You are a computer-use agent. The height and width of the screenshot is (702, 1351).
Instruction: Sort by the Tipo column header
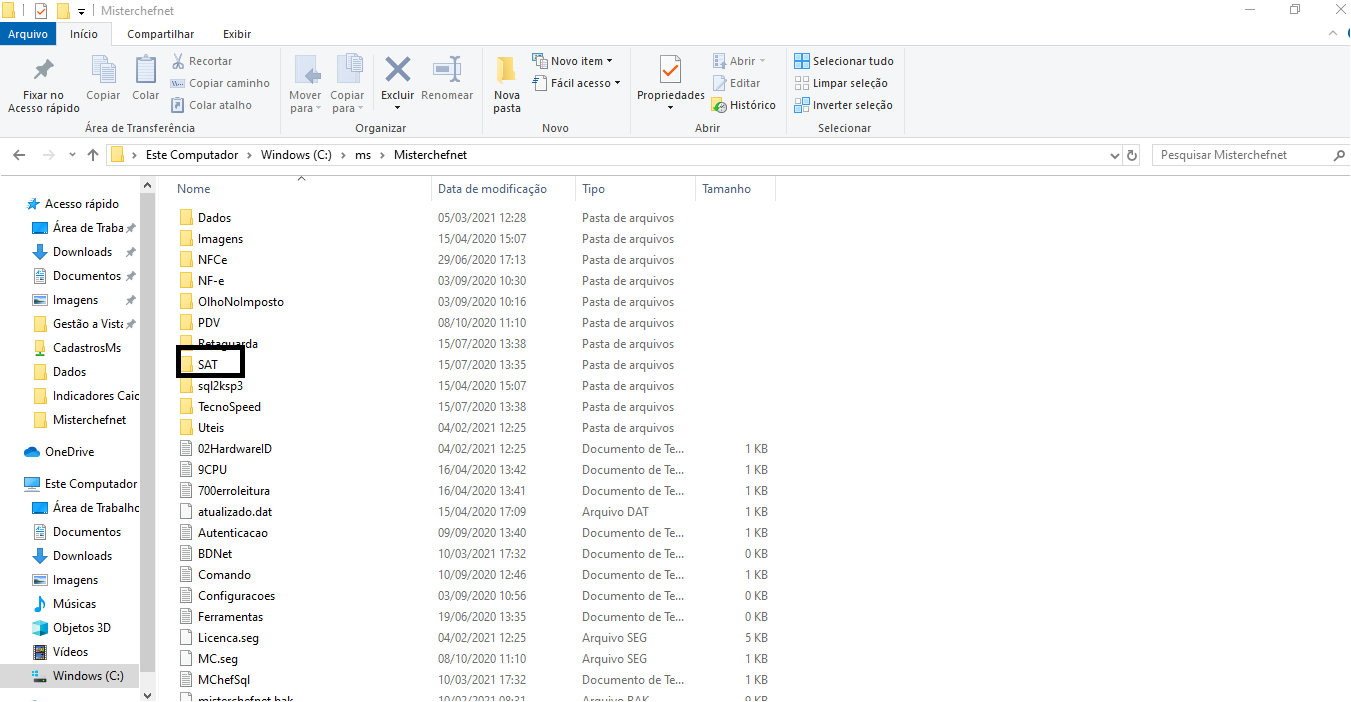pos(593,189)
